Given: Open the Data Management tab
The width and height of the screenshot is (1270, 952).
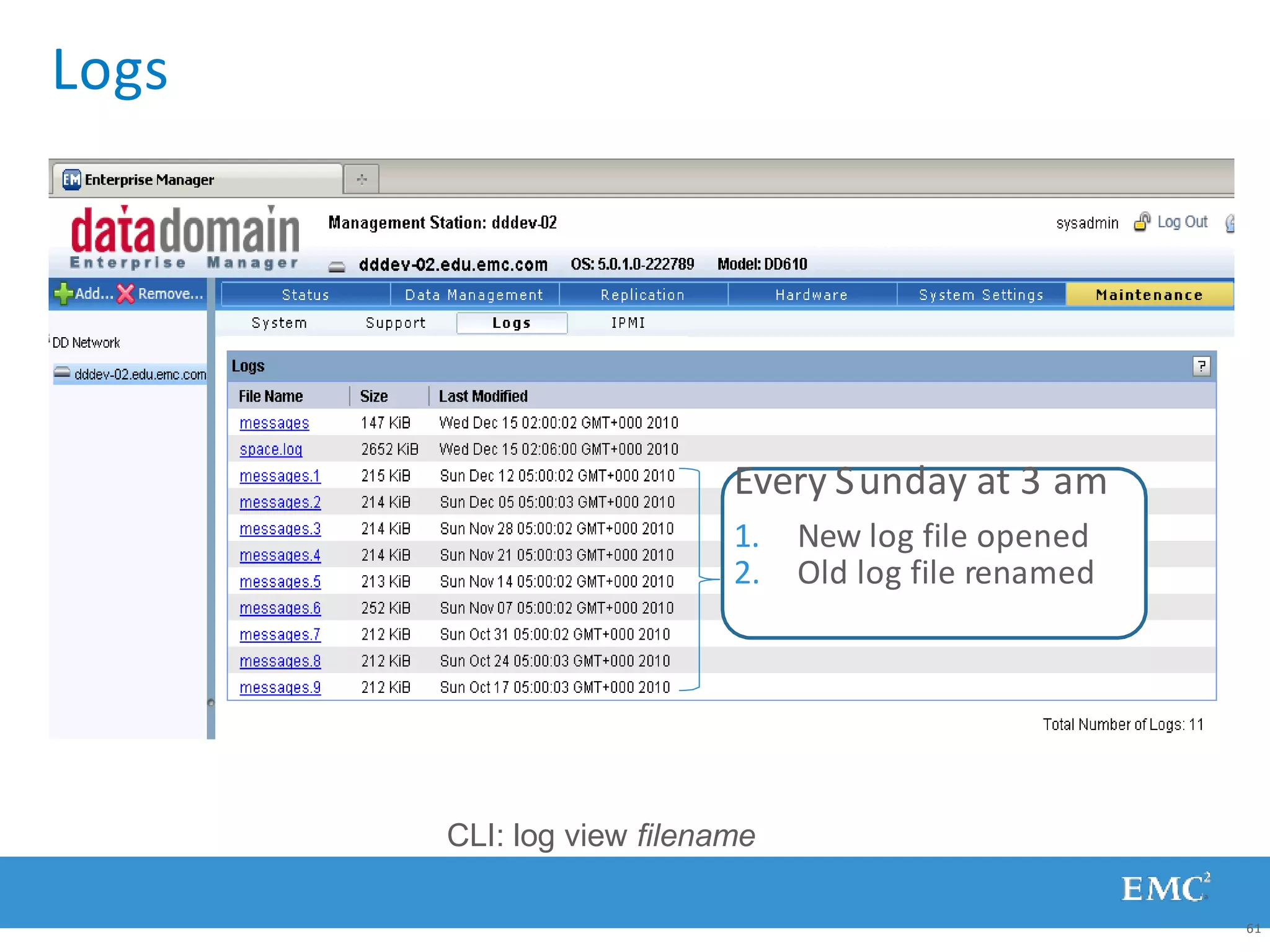Looking at the screenshot, I should [474, 294].
